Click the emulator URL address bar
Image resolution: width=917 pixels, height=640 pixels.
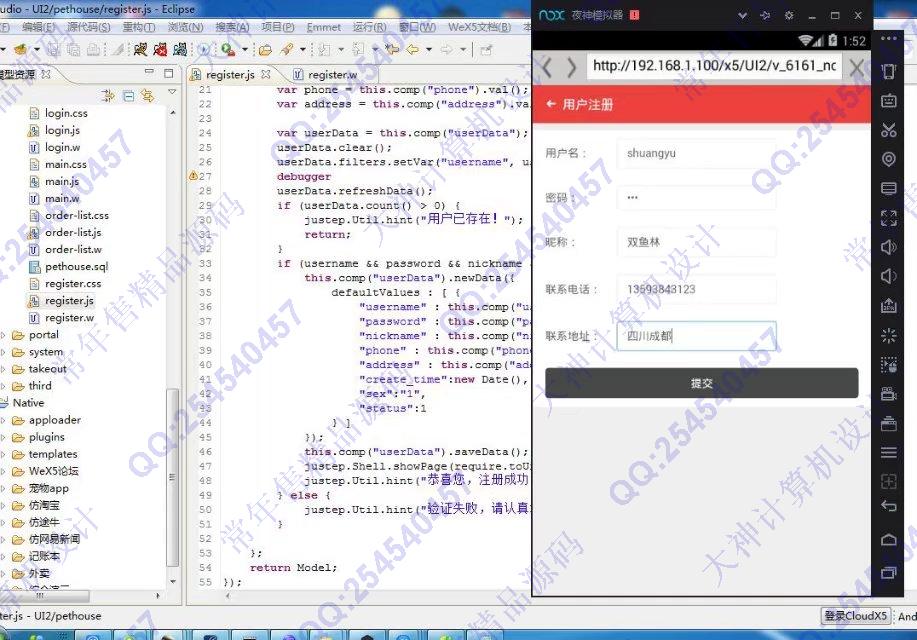coord(714,66)
